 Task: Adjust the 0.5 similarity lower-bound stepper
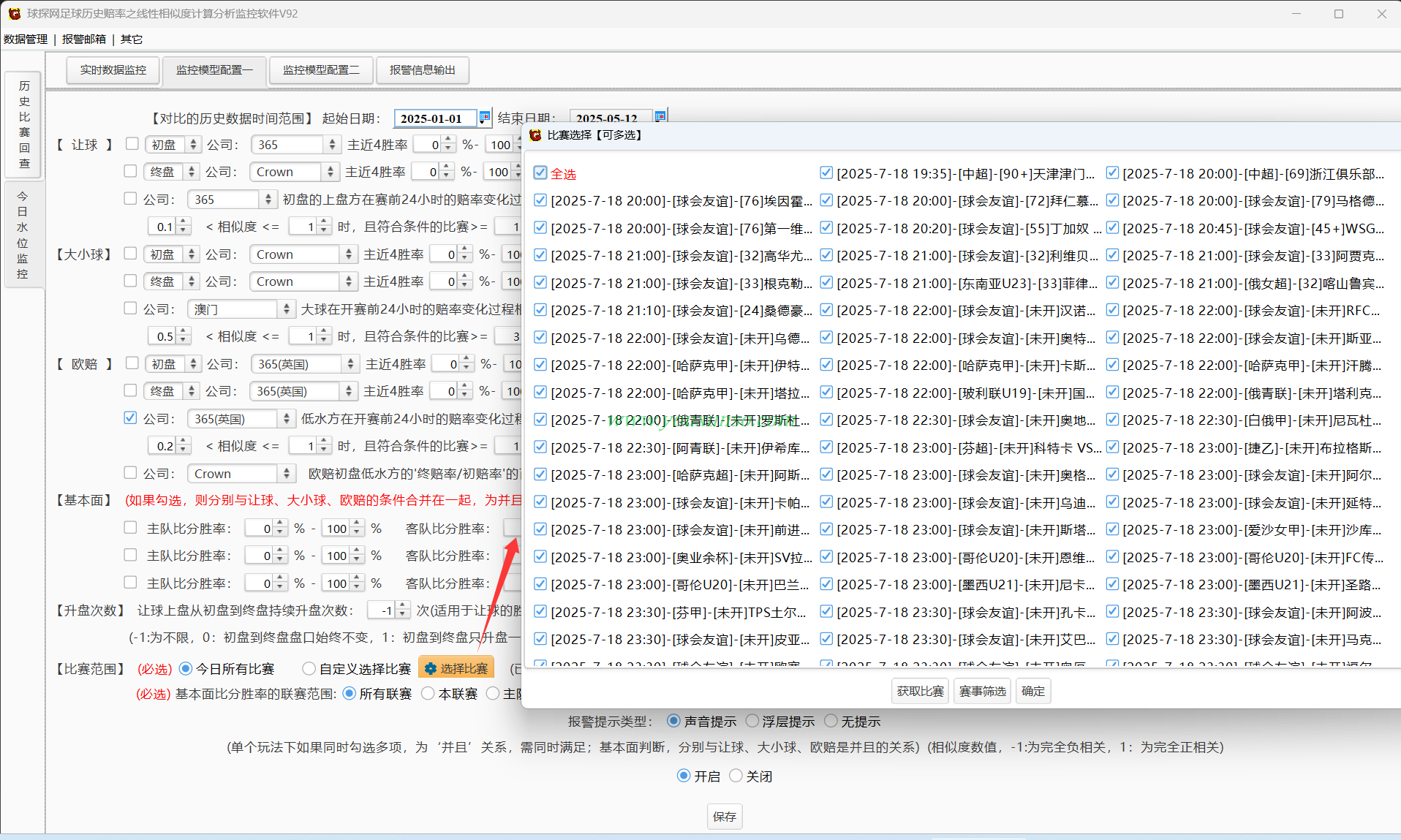pos(184,336)
